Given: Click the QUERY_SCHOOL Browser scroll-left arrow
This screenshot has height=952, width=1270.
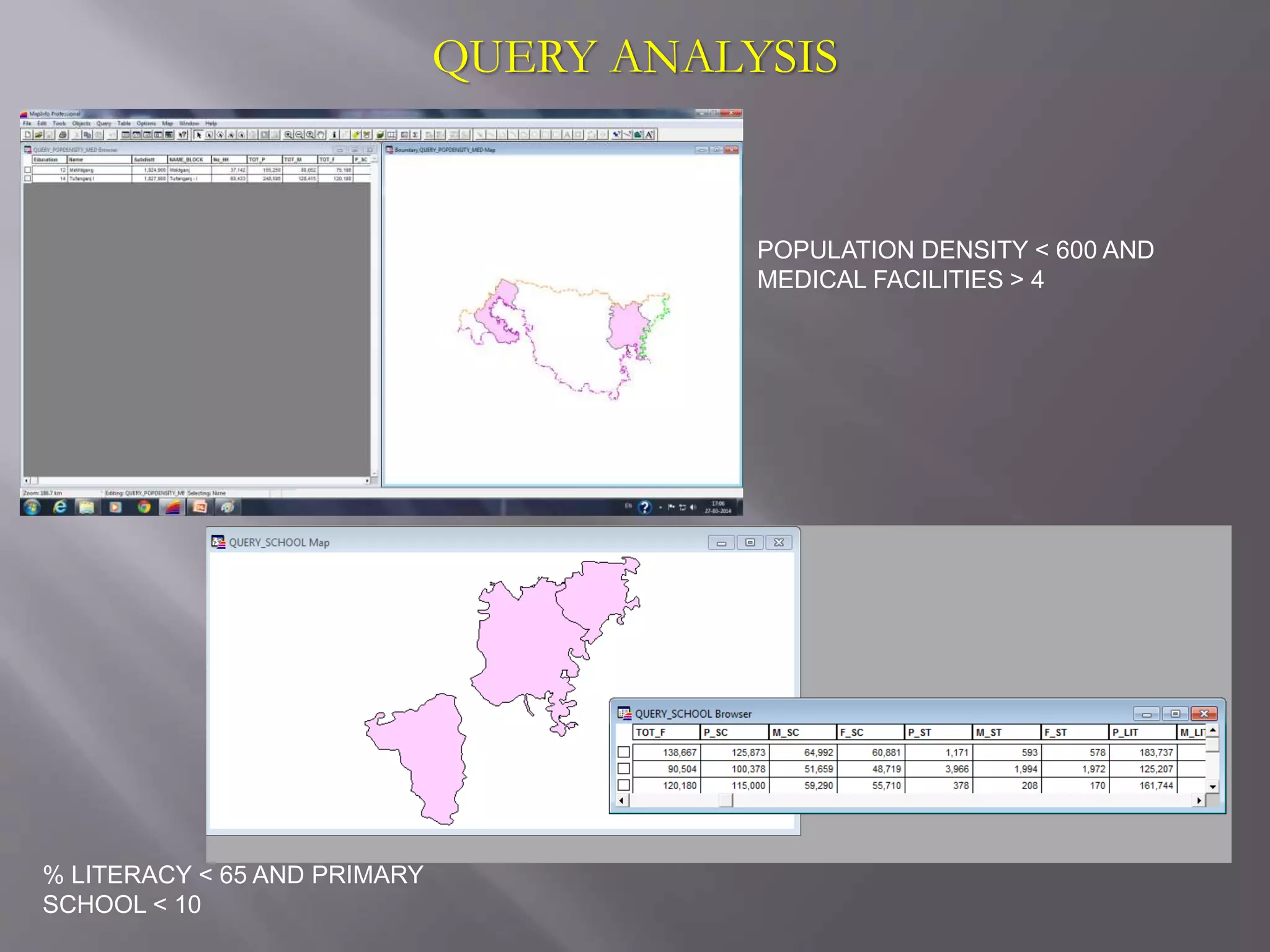Looking at the screenshot, I should click(622, 801).
